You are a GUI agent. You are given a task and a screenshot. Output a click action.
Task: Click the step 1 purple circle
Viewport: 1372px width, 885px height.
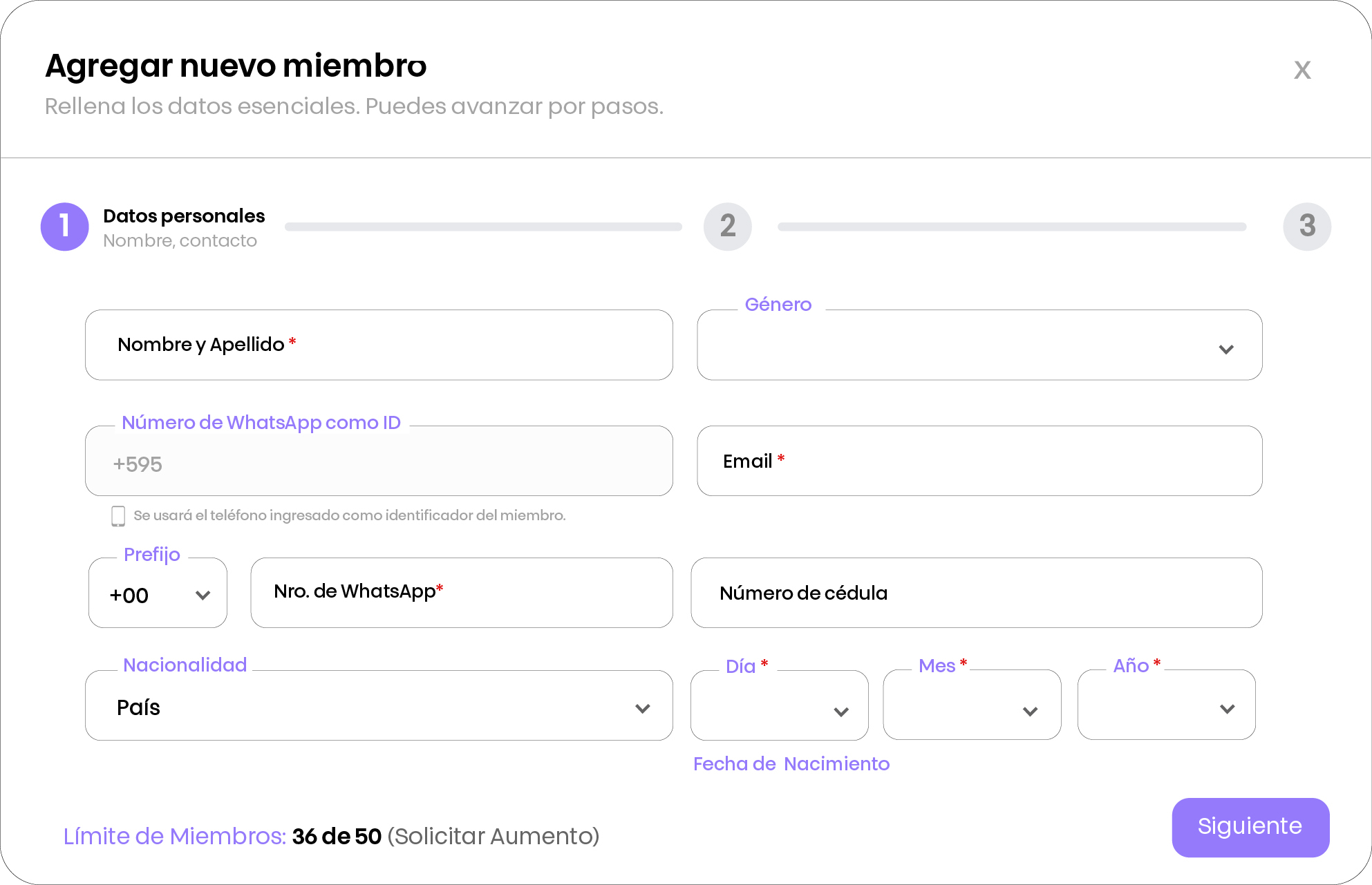65,227
